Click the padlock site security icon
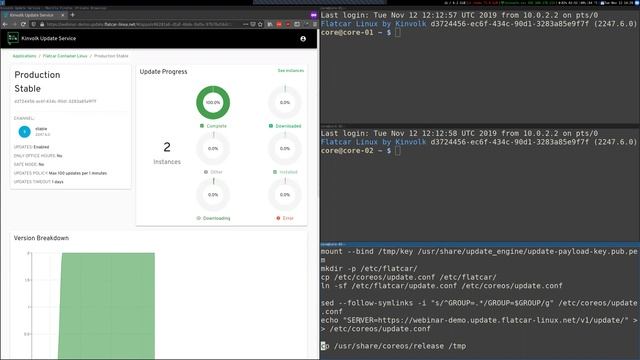 [42, 24]
